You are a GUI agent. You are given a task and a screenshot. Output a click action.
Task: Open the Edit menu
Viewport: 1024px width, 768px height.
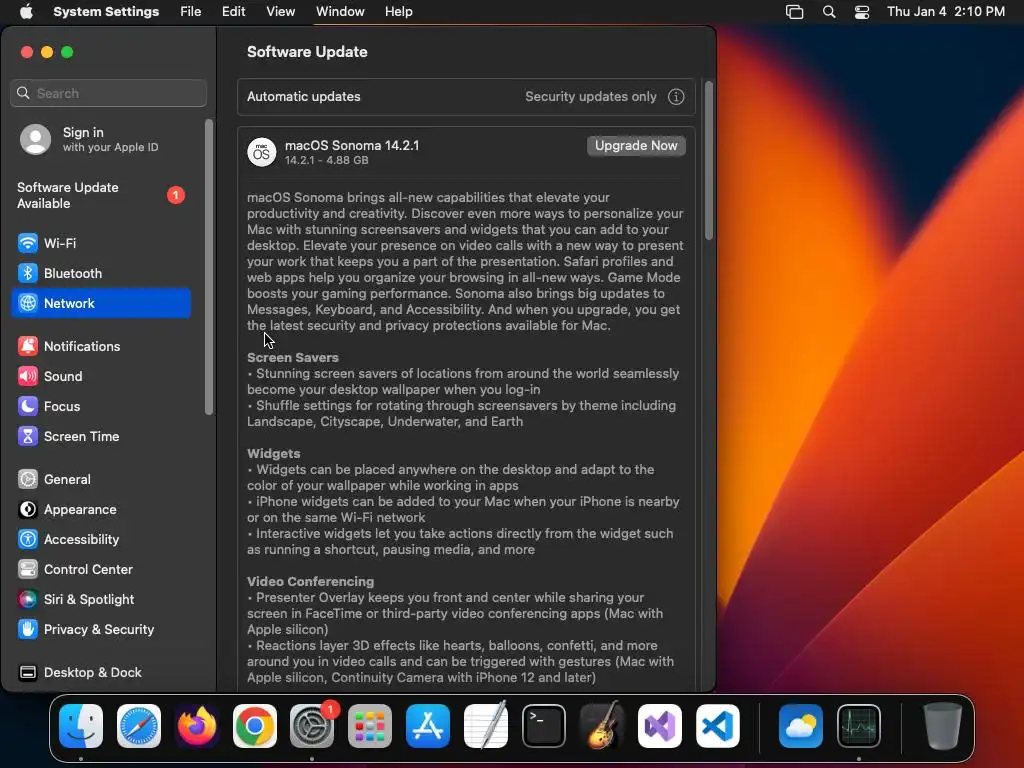(233, 12)
